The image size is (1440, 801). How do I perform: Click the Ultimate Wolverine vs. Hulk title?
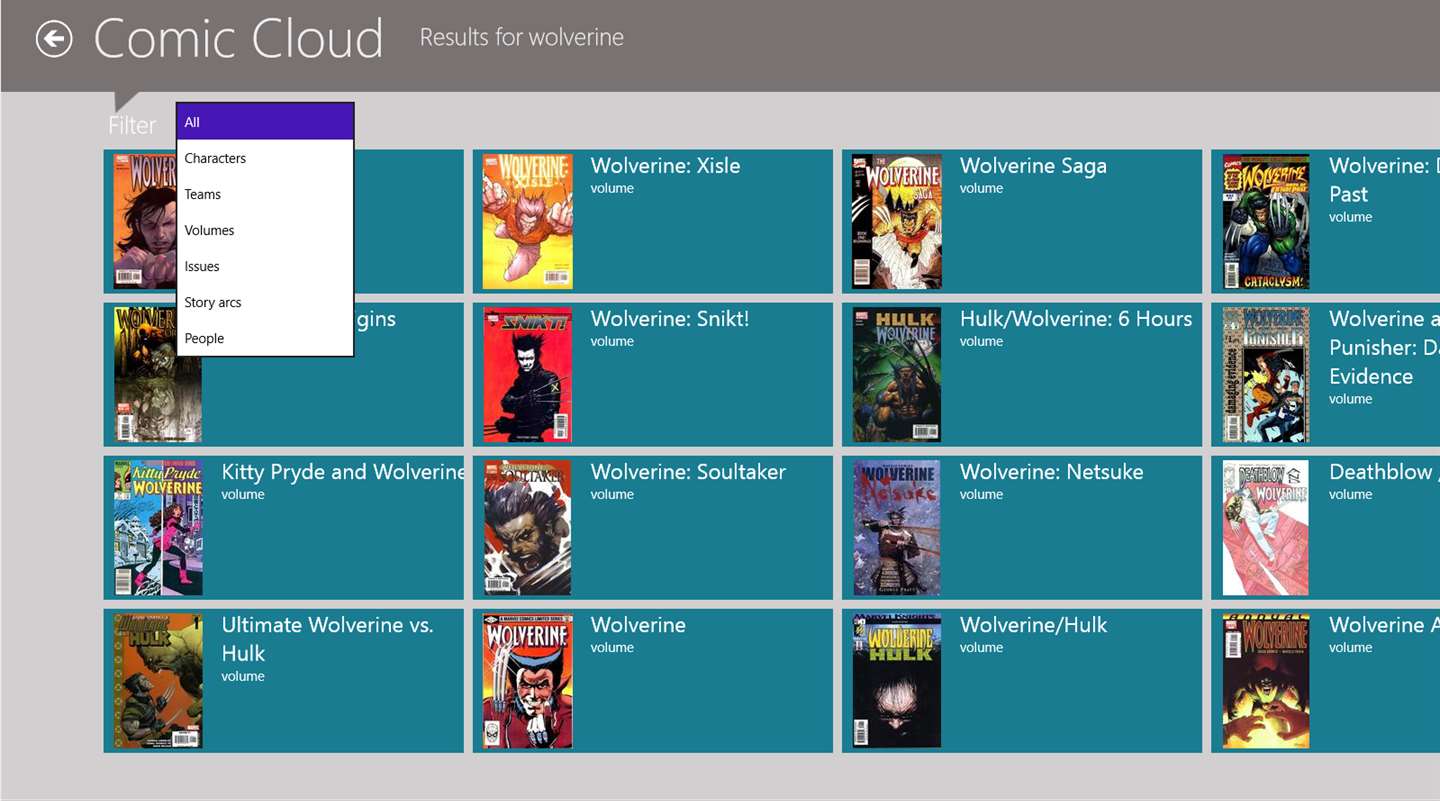click(327, 639)
